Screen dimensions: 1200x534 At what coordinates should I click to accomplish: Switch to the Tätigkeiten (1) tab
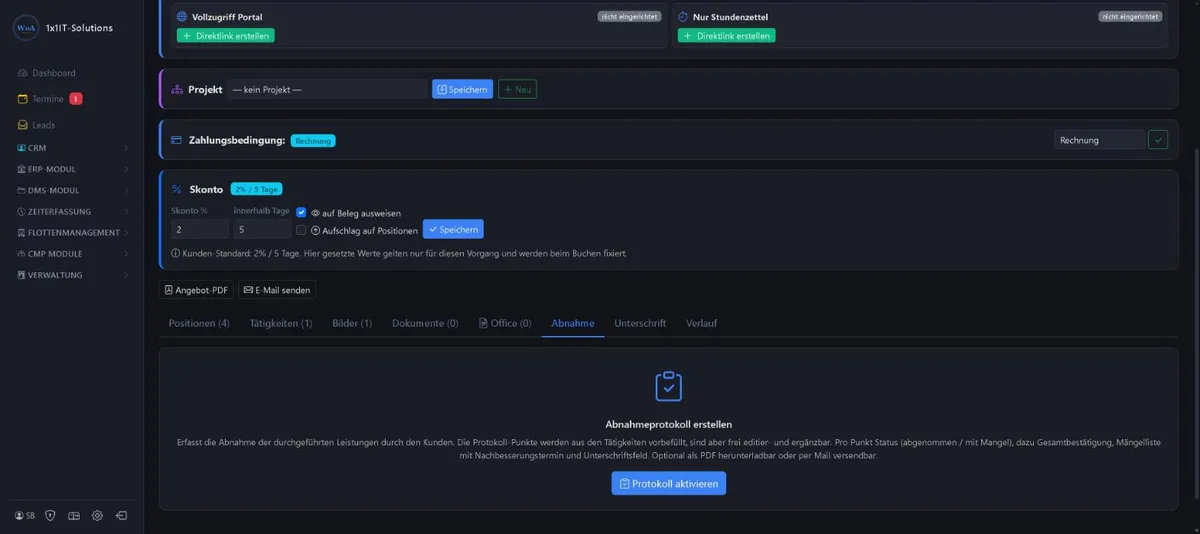281,323
